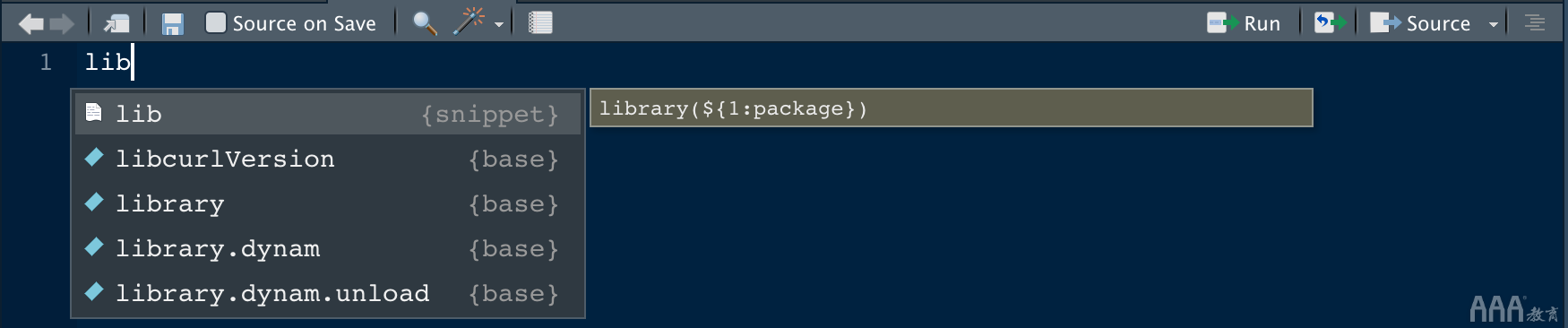Go back to previous source location
Screen dimensions: 1568x328
pos(31,23)
